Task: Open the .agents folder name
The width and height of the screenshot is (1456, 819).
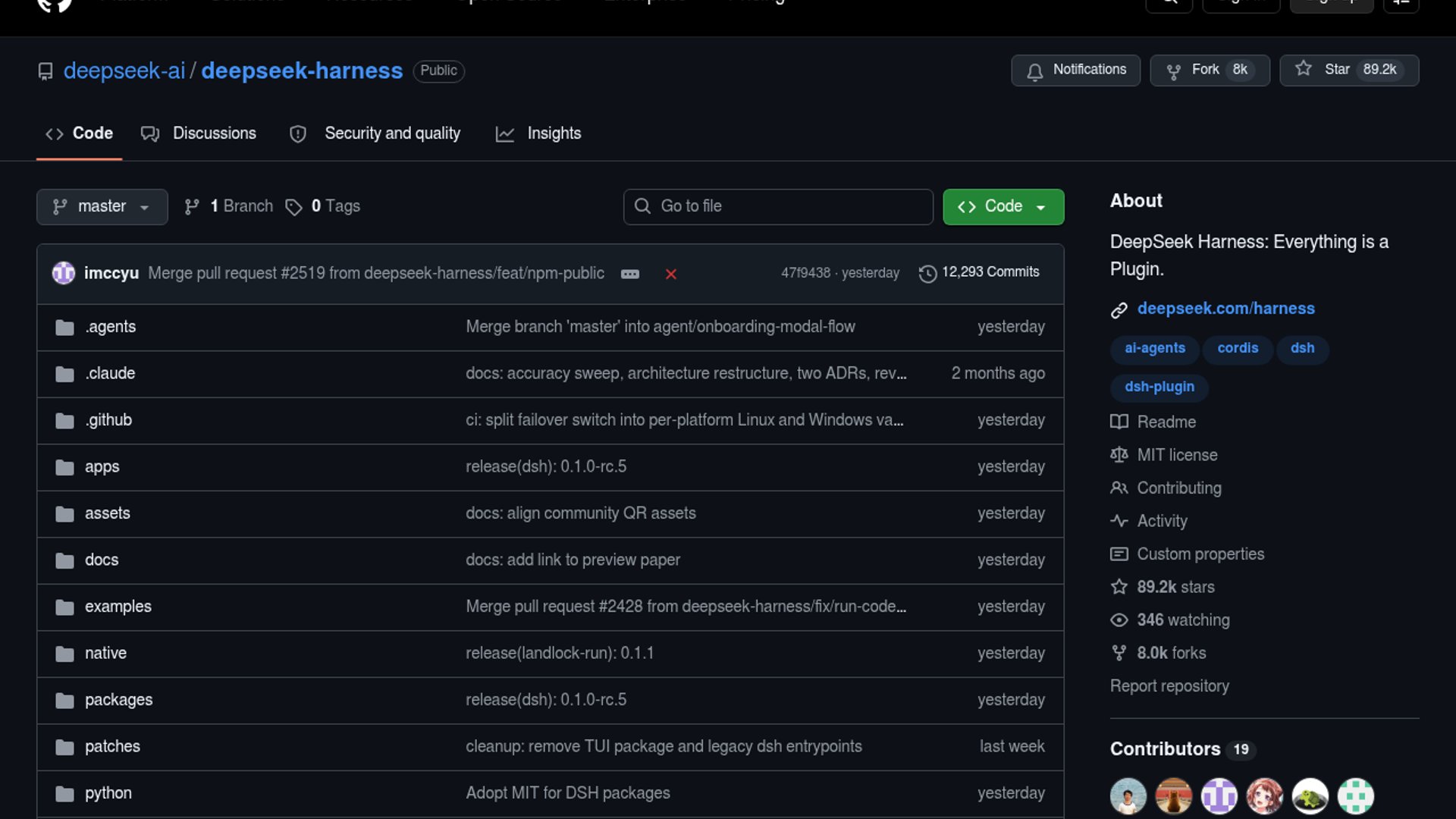Action: [x=110, y=327]
